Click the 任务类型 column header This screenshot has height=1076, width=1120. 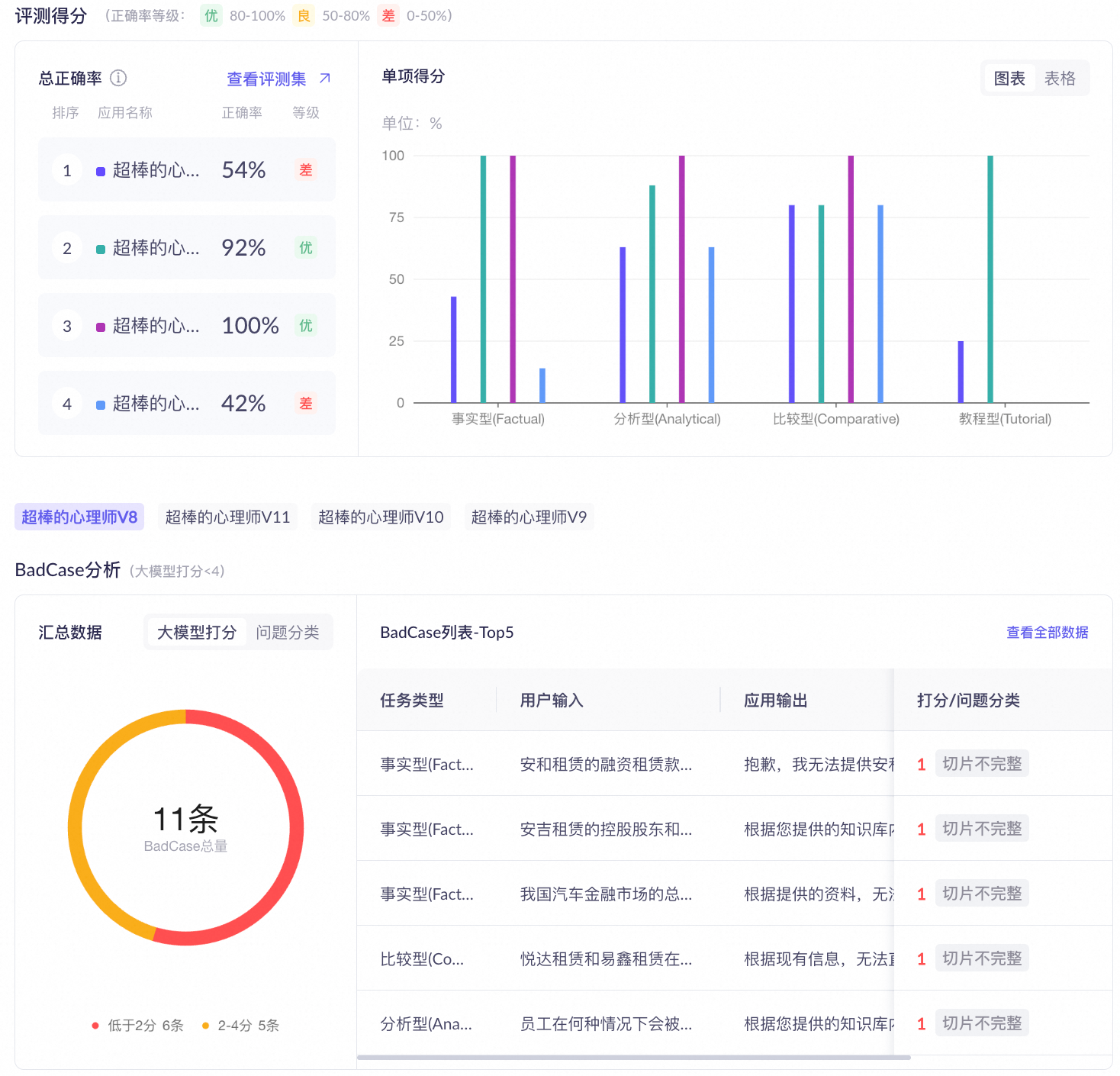412,700
